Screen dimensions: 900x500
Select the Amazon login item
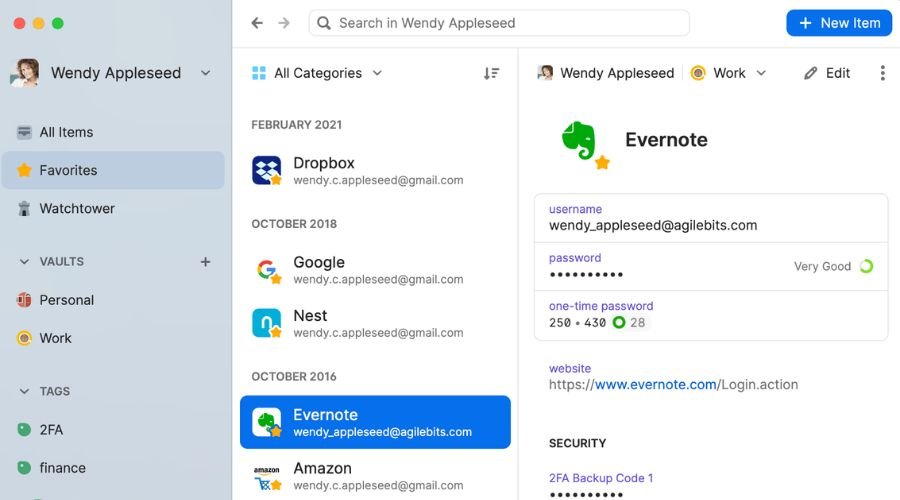point(375,476)
